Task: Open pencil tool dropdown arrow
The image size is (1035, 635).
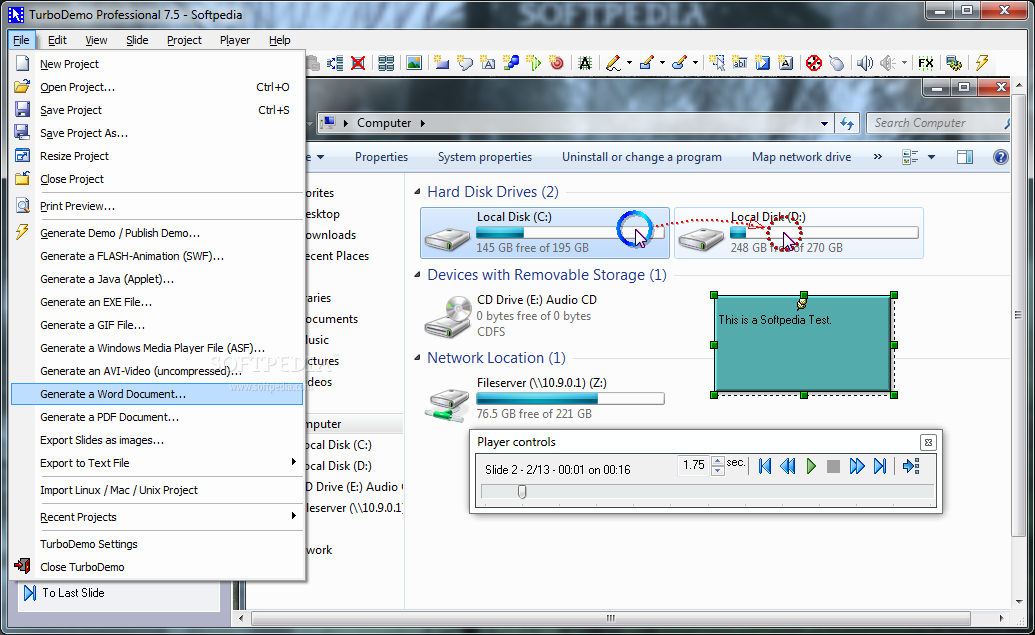Action: (629, 63)
